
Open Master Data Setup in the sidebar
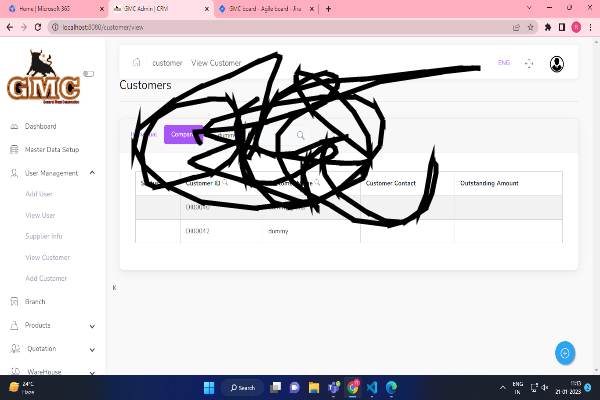coord(51,150)
